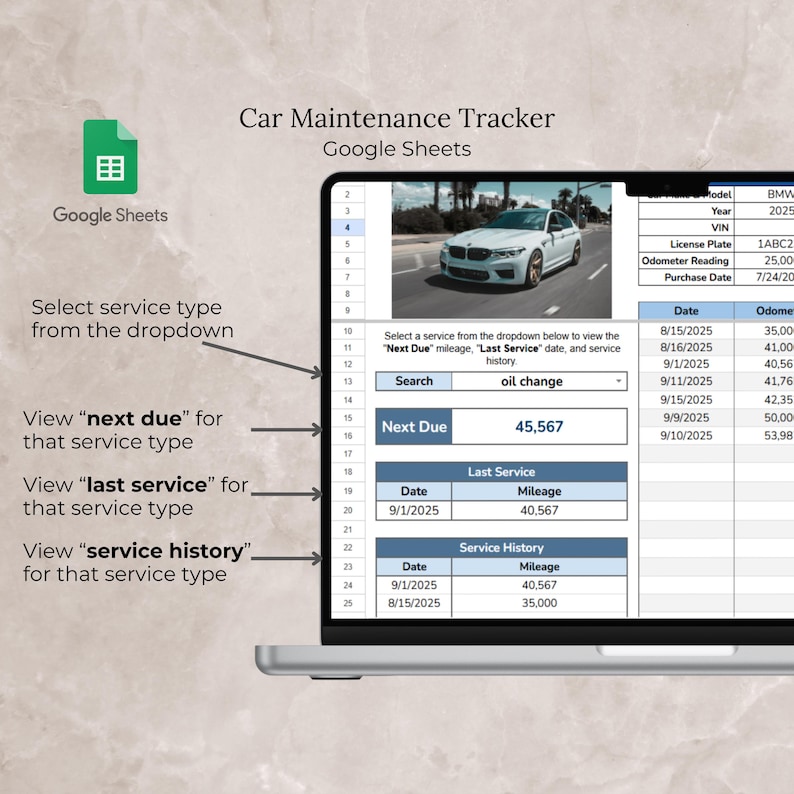Click the 35,000 mileage cell

point(539,603)
